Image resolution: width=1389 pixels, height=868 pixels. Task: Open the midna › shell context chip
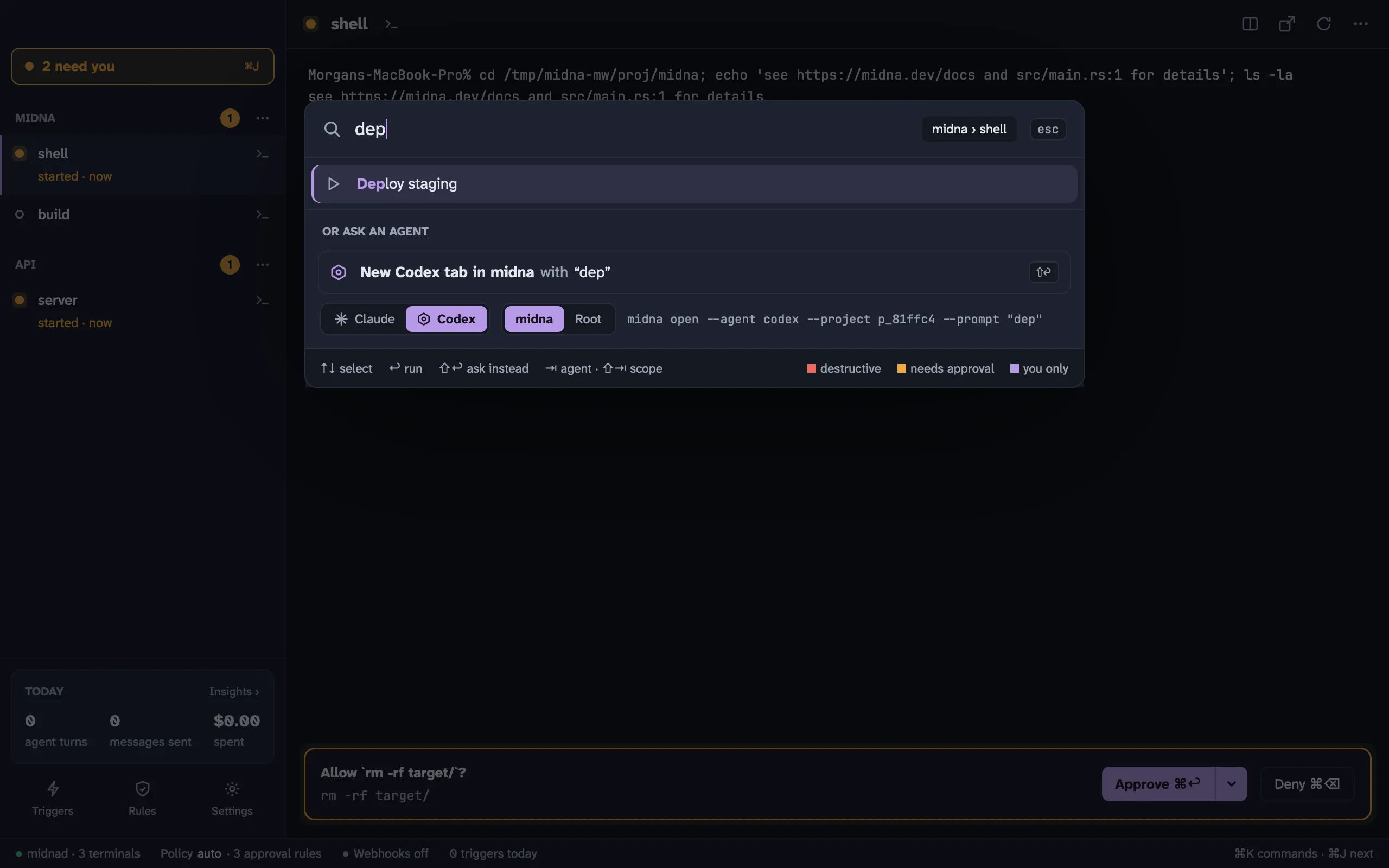tap(969, 129)
